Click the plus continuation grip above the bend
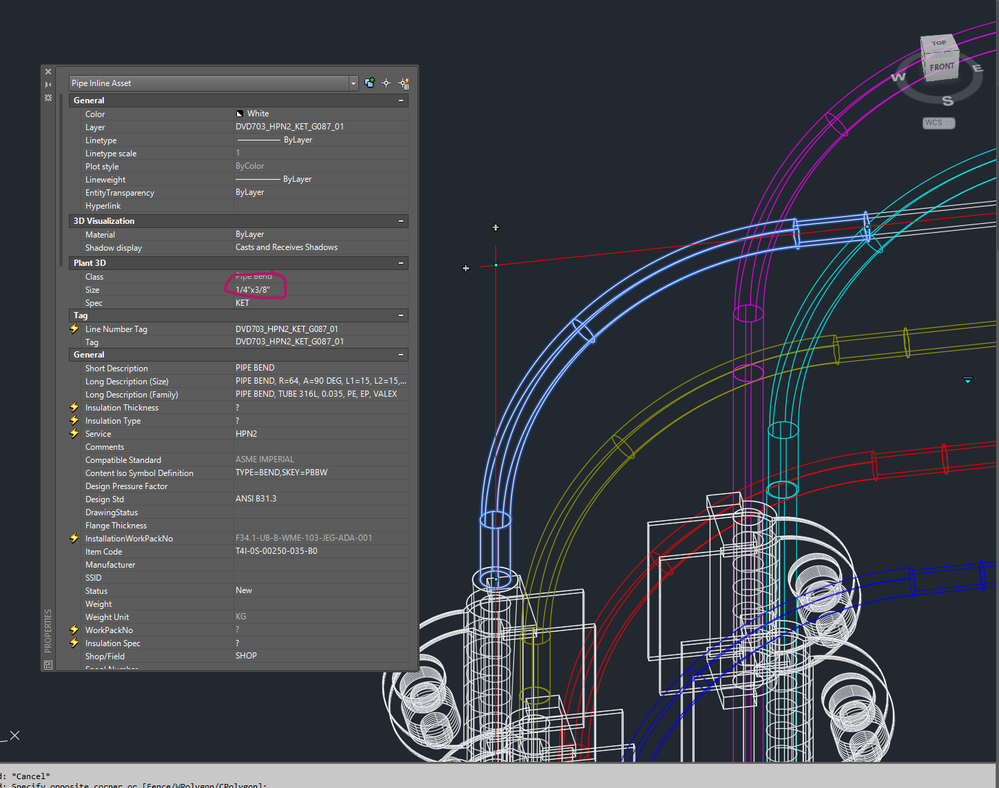 pyautogui.click(x=496, y=227)
